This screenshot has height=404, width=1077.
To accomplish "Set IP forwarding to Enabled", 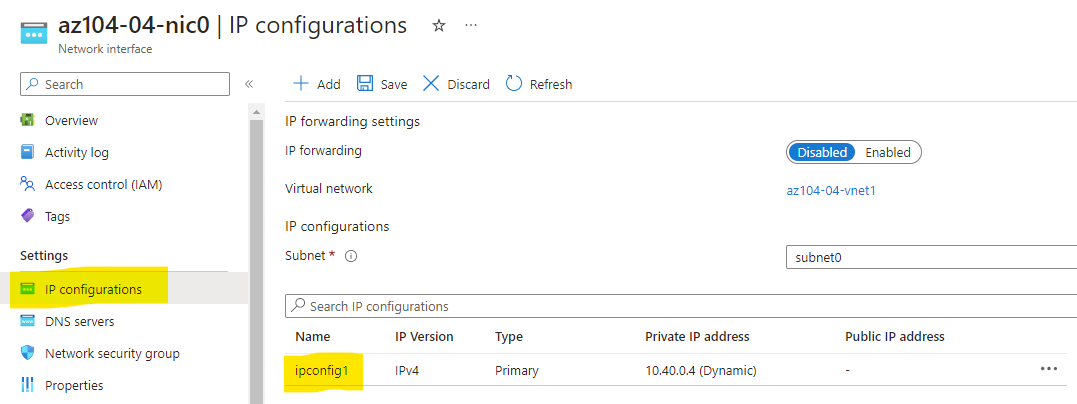I will tap(887, 153).
